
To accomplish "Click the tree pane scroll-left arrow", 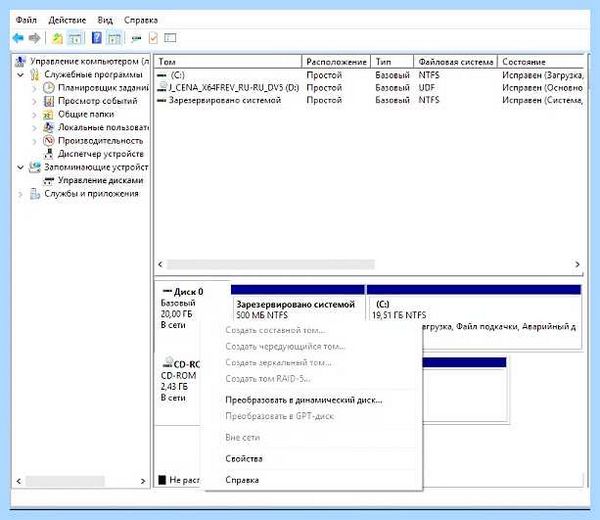I will point(19,481).
